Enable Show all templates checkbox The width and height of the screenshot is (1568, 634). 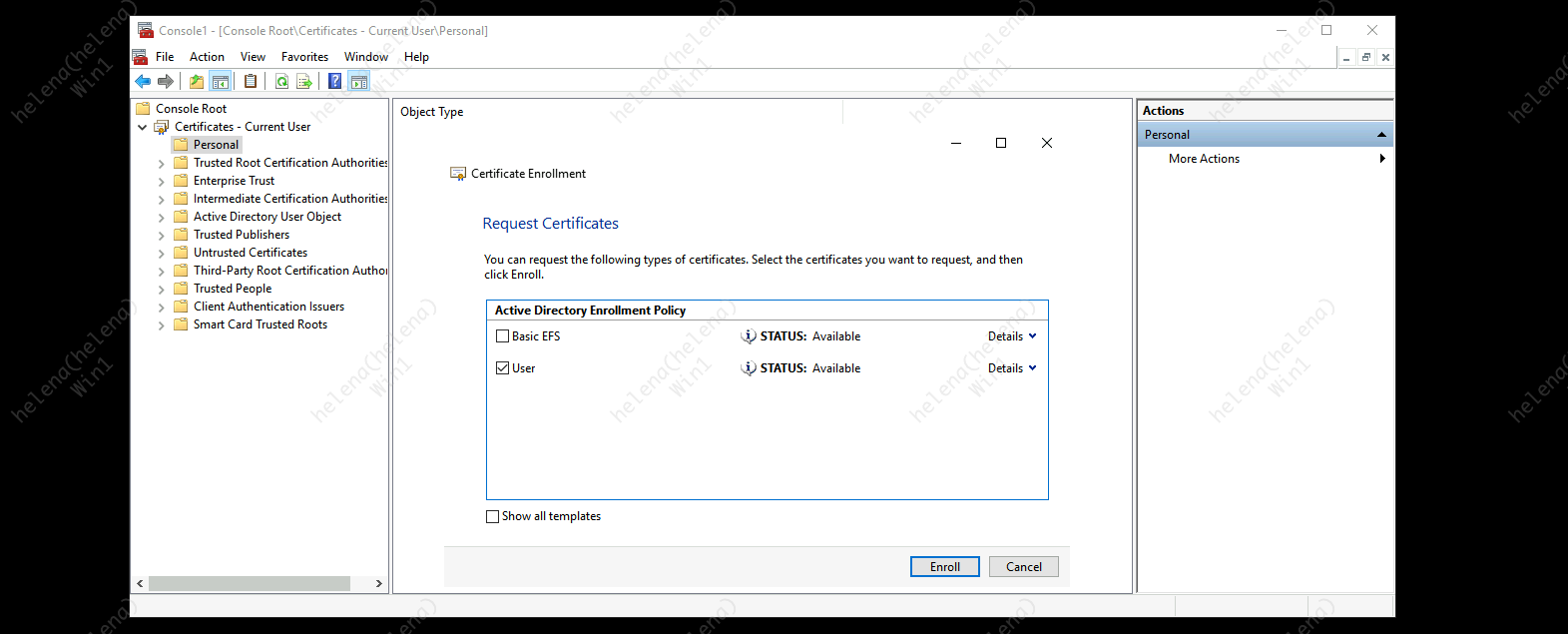(493, 516)
